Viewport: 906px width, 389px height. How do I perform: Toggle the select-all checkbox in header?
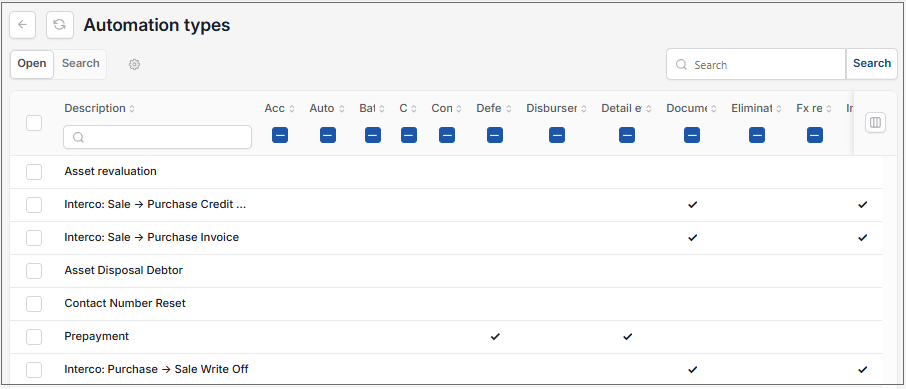pyautogui.click(x=34, y=123)
